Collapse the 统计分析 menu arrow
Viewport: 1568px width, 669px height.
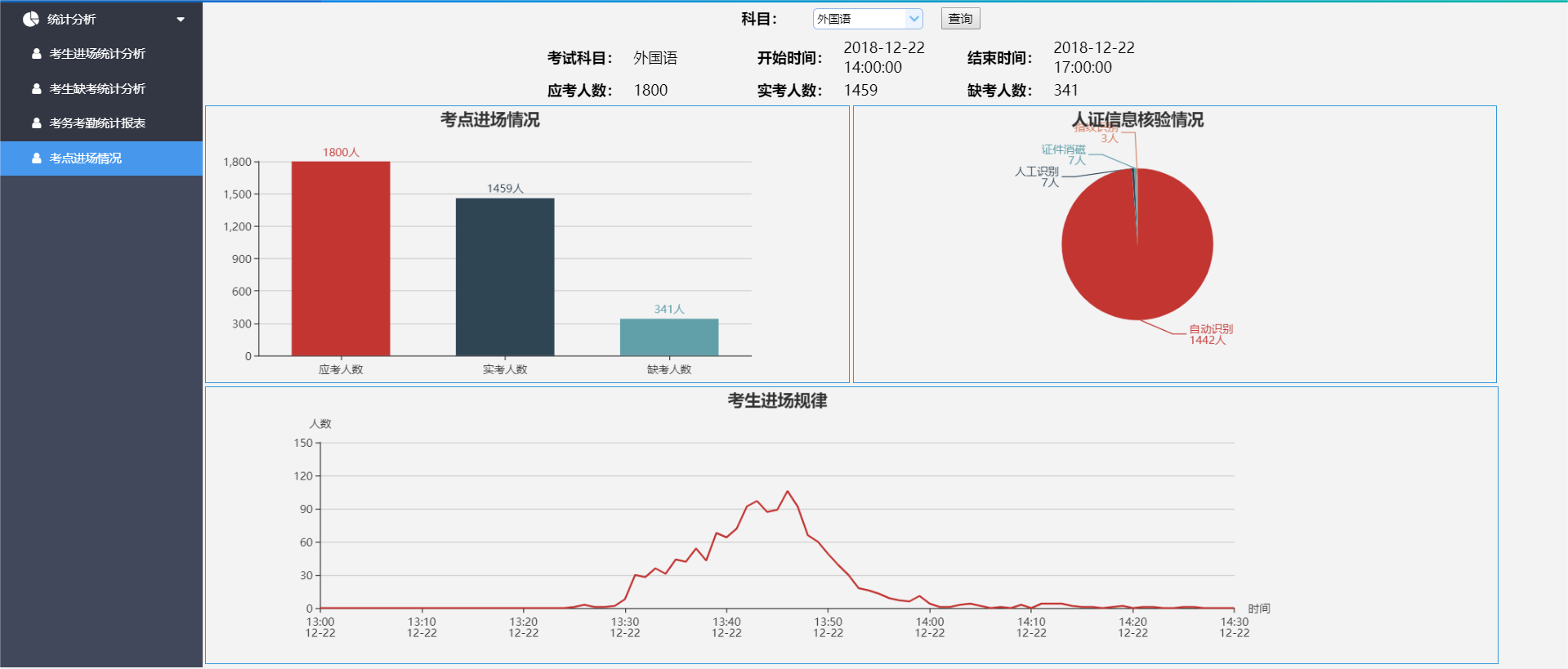pos(181,20)
